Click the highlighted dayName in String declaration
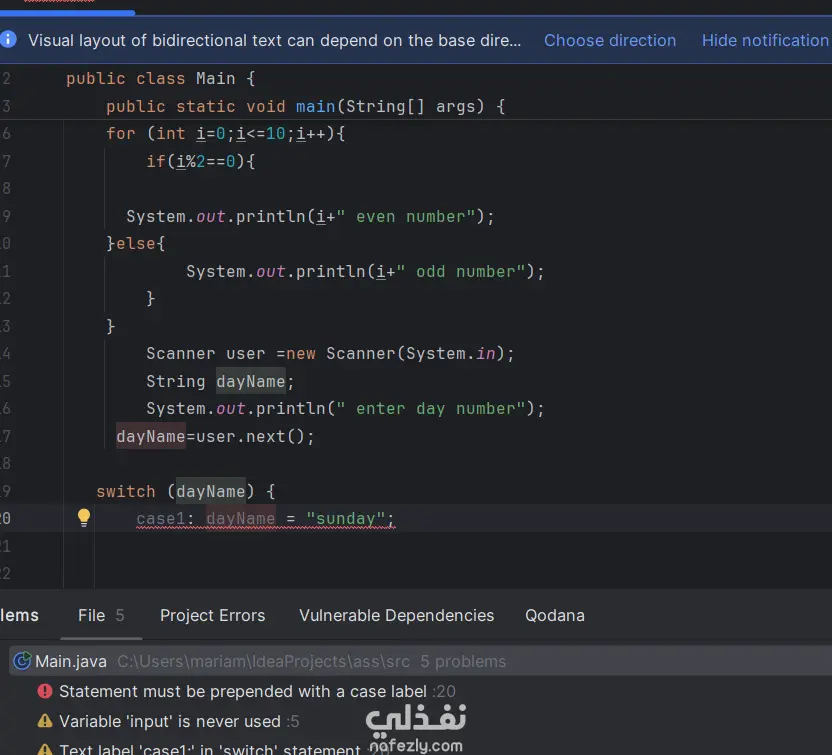This screenshot has width=832, height=755. [250, 381]
